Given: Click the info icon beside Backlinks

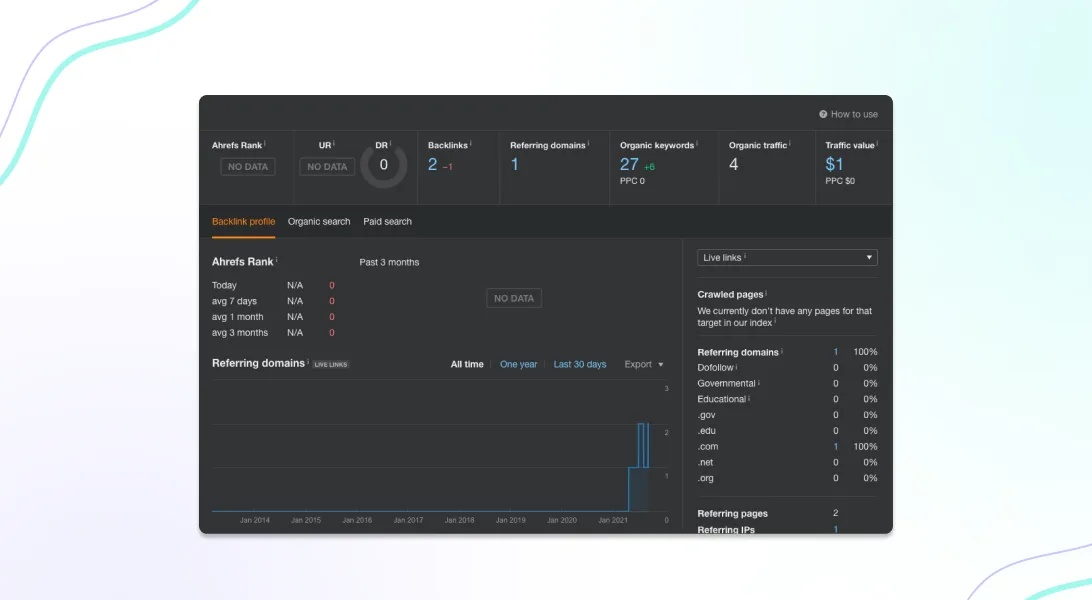Looking at the screenshot, I should tap(471, 143).
